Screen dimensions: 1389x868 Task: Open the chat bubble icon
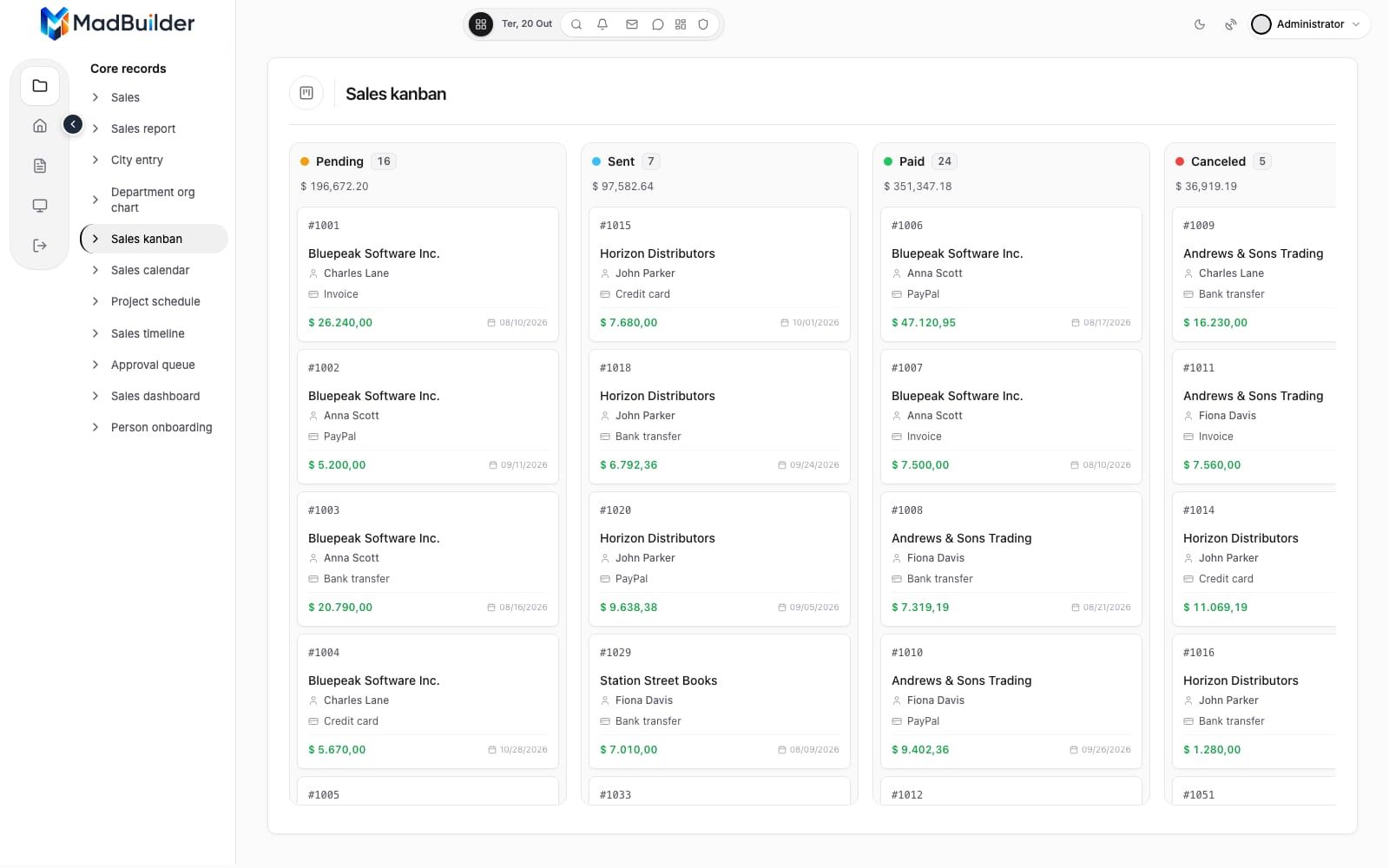(x=658, y=24)
